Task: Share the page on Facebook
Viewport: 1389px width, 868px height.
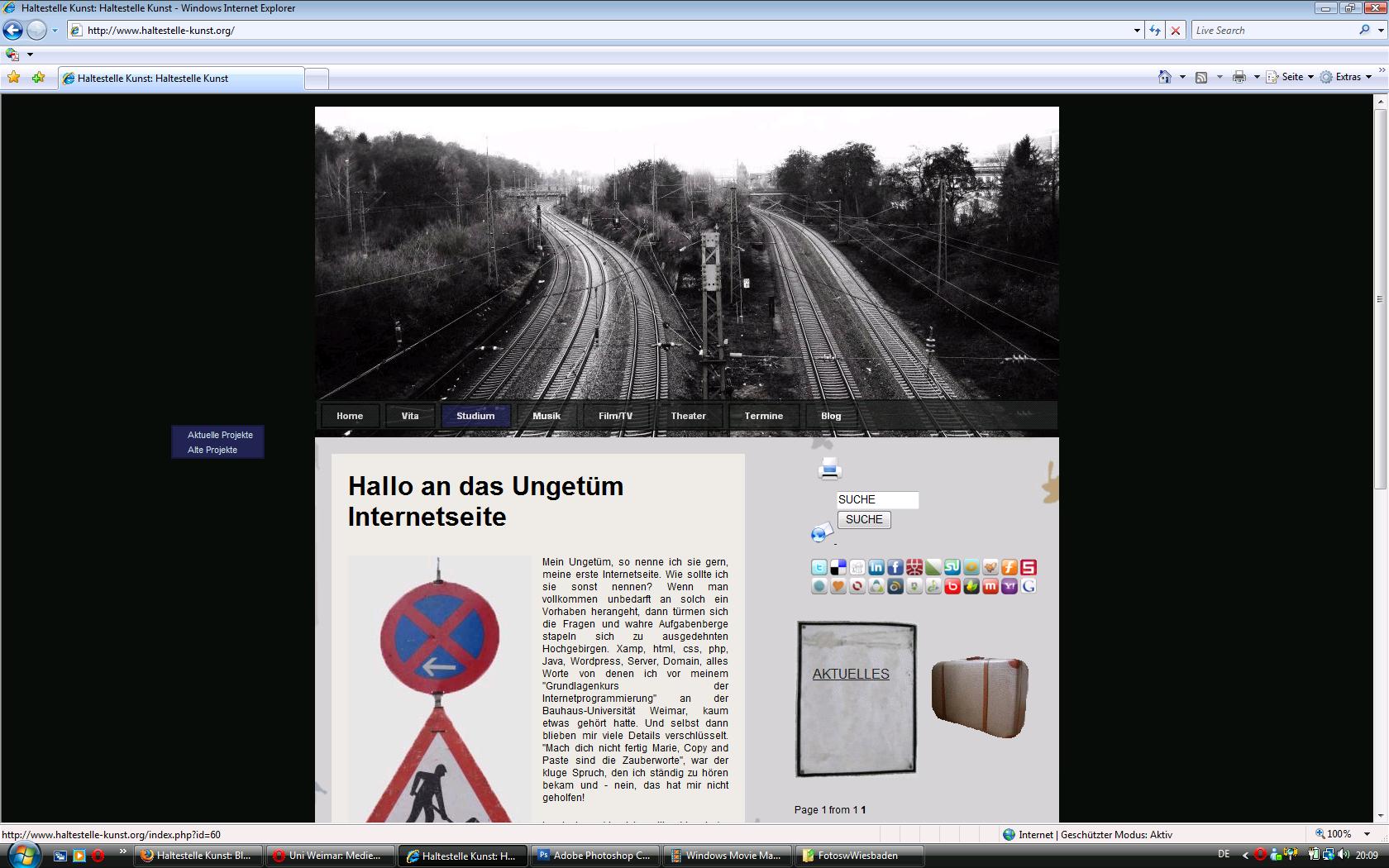Action: [x=895, y=567]
